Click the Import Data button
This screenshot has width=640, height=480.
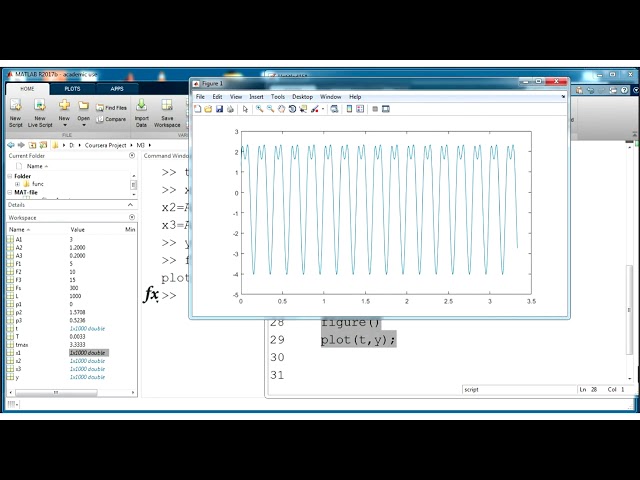pyautogui.click(x=141, y=113)
